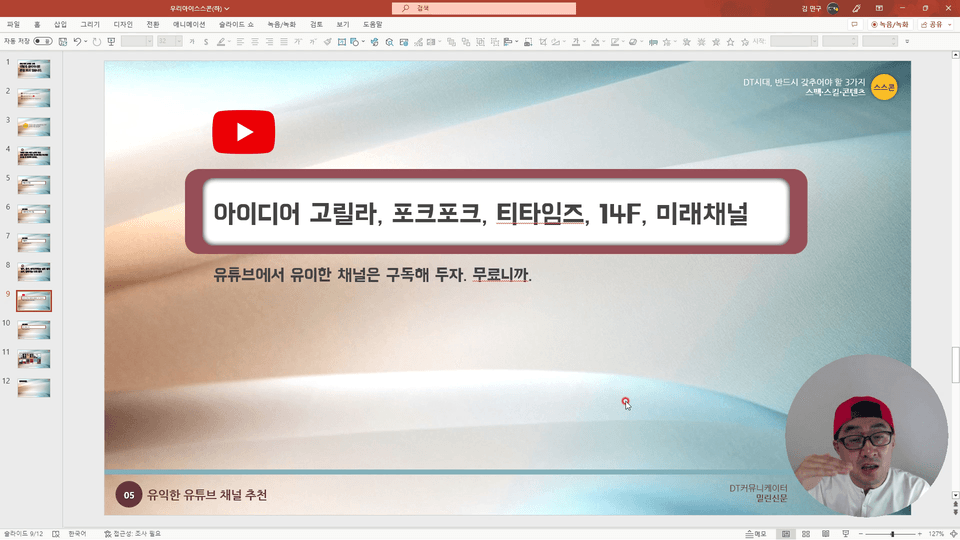
Task: Click the 한국어 language indicator
Action: coord(77,534)
